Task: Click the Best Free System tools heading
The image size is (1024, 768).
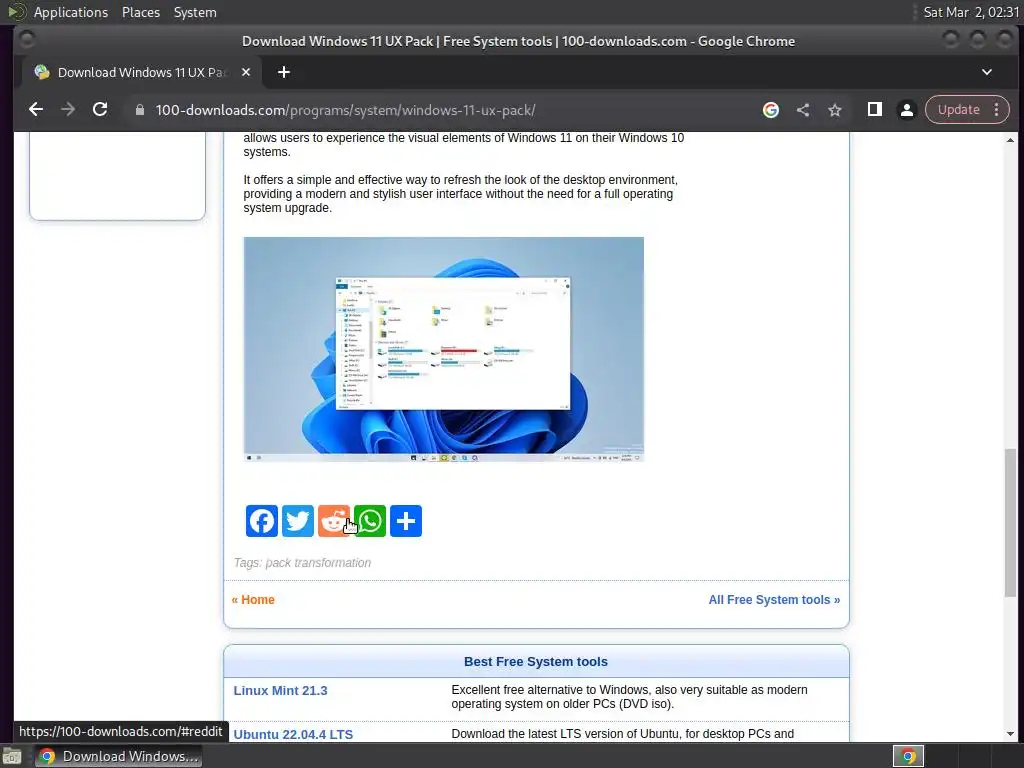Action: click(536, 662)
